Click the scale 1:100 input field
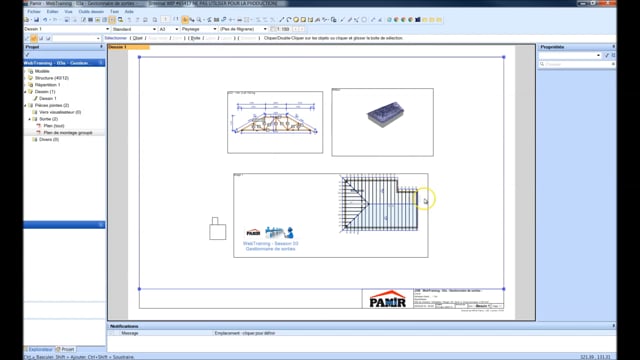The image size is (640, 360). (283, 29)
